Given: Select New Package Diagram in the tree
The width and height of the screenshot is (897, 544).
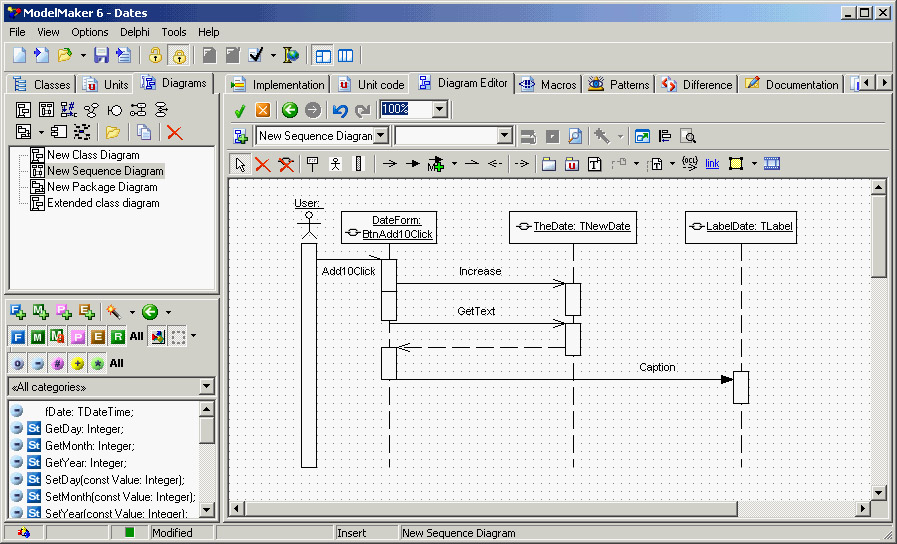Looking at the screenshot, I should [102, 187].
